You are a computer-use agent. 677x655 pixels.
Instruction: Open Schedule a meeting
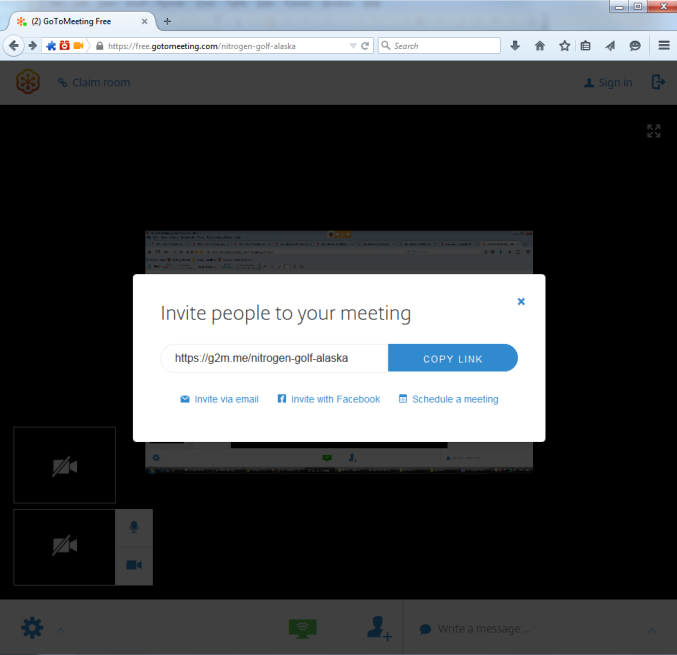pyautogui.click(x=449, y=399)
